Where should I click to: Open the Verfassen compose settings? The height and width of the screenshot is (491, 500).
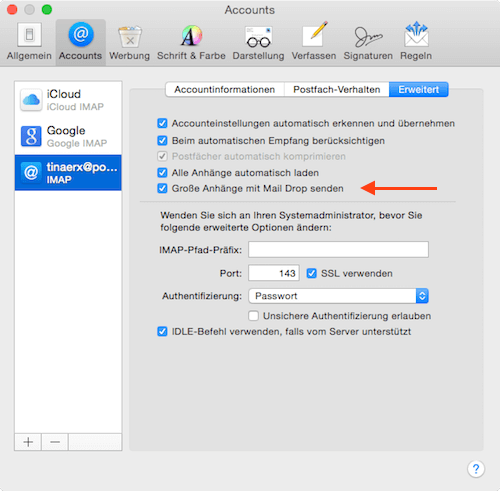coord(314,42)
